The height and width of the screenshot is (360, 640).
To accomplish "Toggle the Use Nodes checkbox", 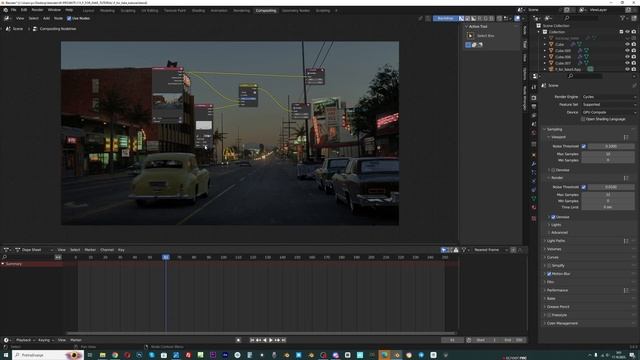I will tap(69, 18).
